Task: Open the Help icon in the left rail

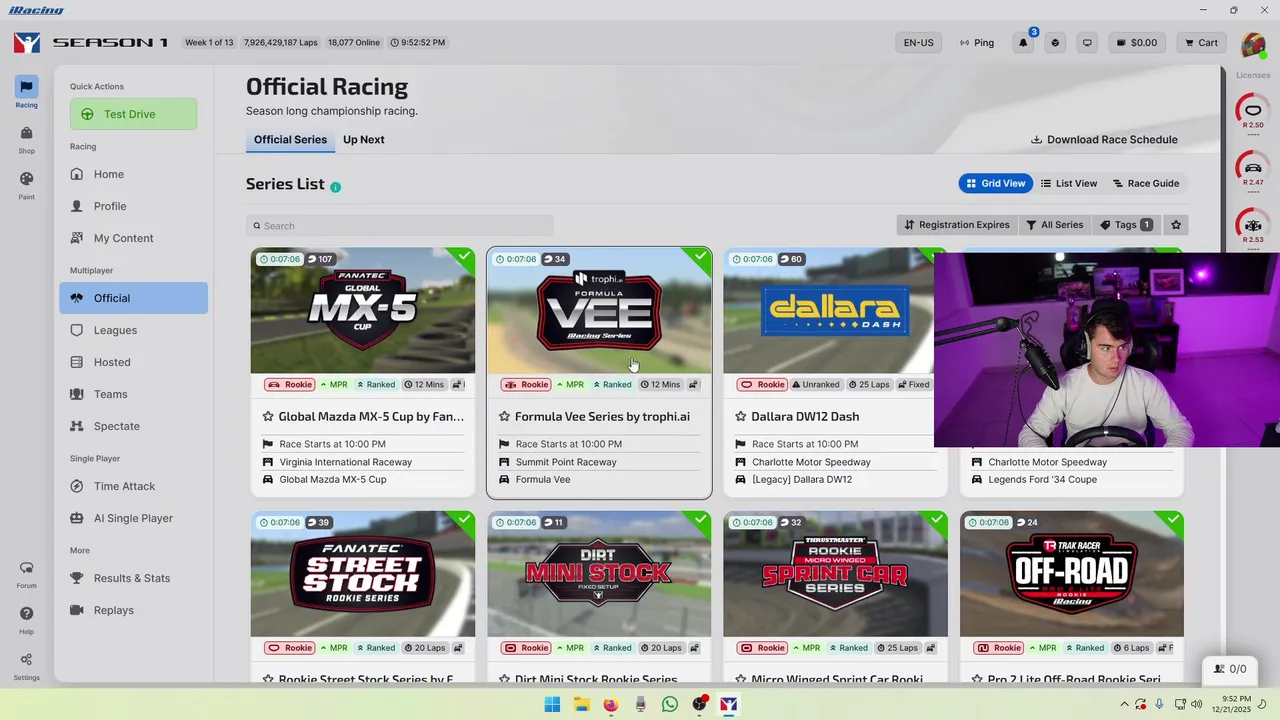Action: 26,620
